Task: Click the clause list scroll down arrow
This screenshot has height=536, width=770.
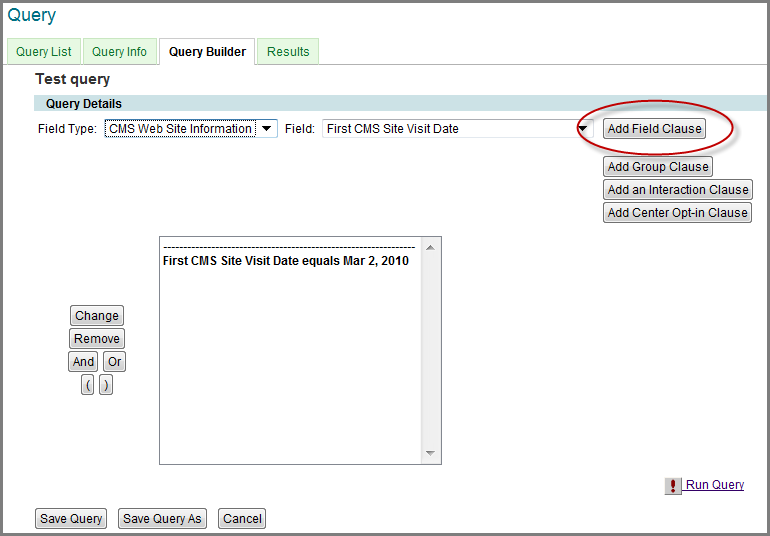Action: tap(431, 453)
